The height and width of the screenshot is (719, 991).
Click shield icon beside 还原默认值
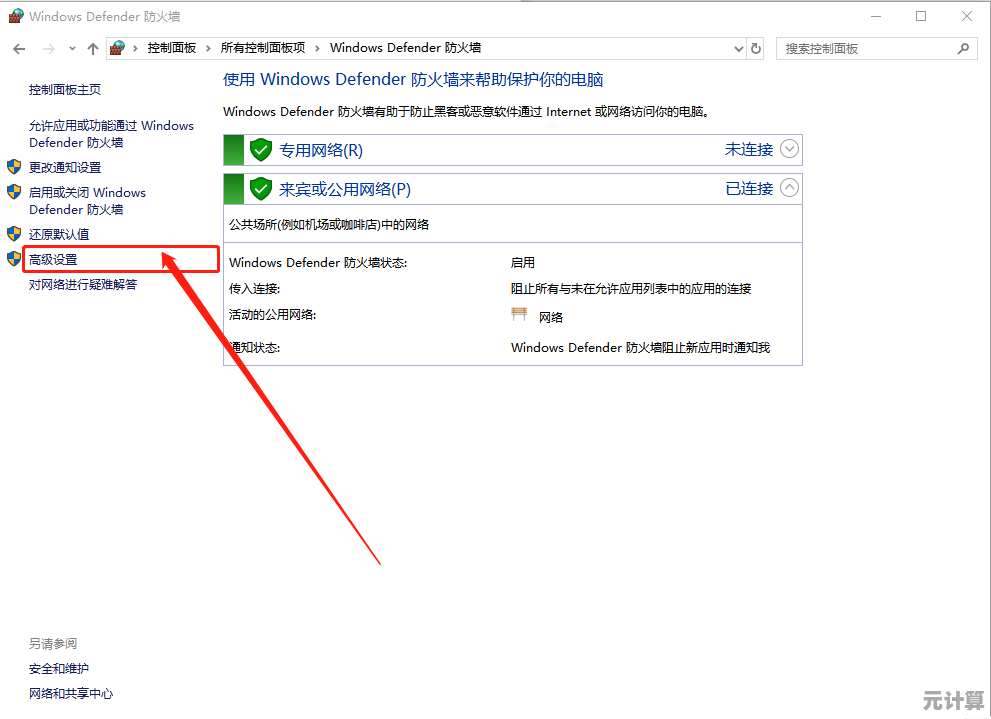(14, 234)
